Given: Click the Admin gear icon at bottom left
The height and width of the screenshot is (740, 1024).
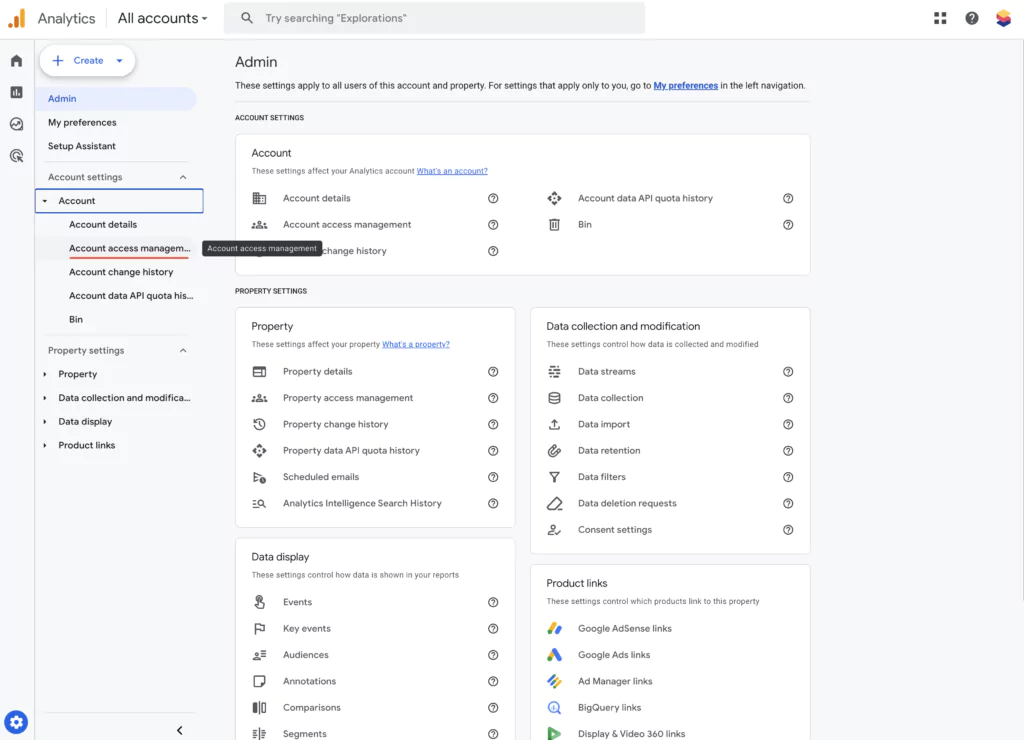Looking at the screenshot, I should (x=16, y=722).
